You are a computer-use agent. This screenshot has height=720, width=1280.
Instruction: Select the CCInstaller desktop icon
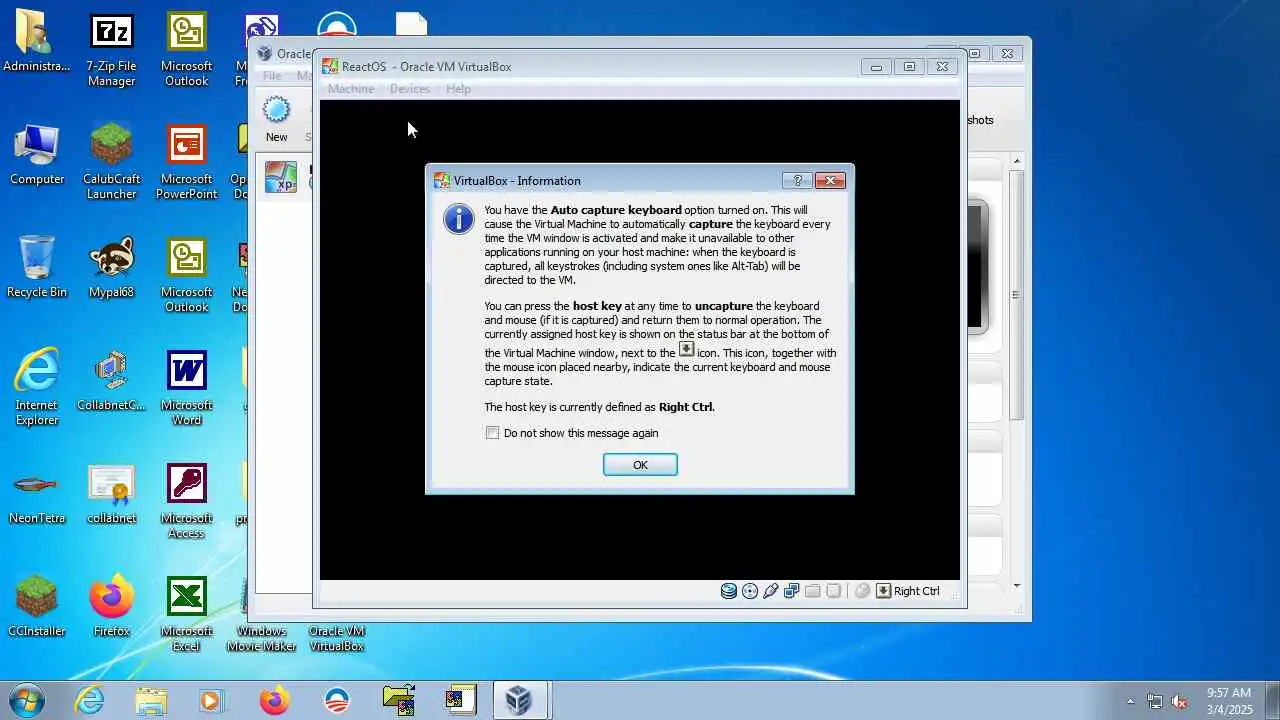pyautogui.click(x=37, y=607)
